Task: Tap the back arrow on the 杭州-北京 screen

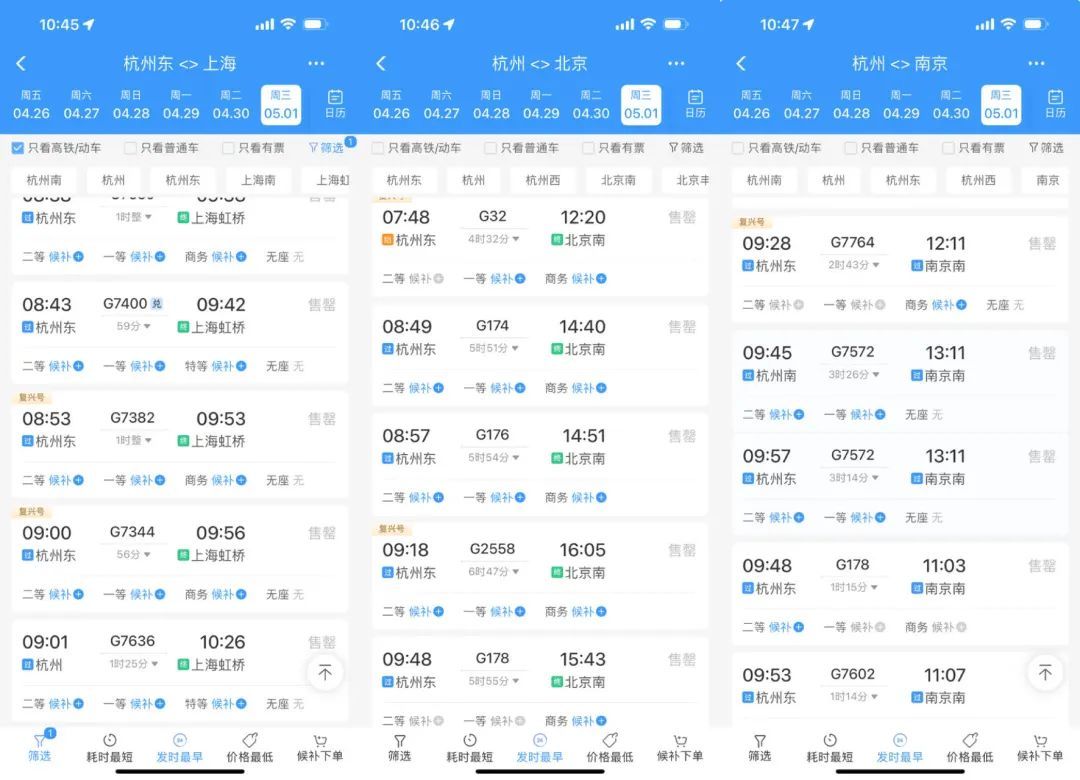Action: (x=381, y=63)
